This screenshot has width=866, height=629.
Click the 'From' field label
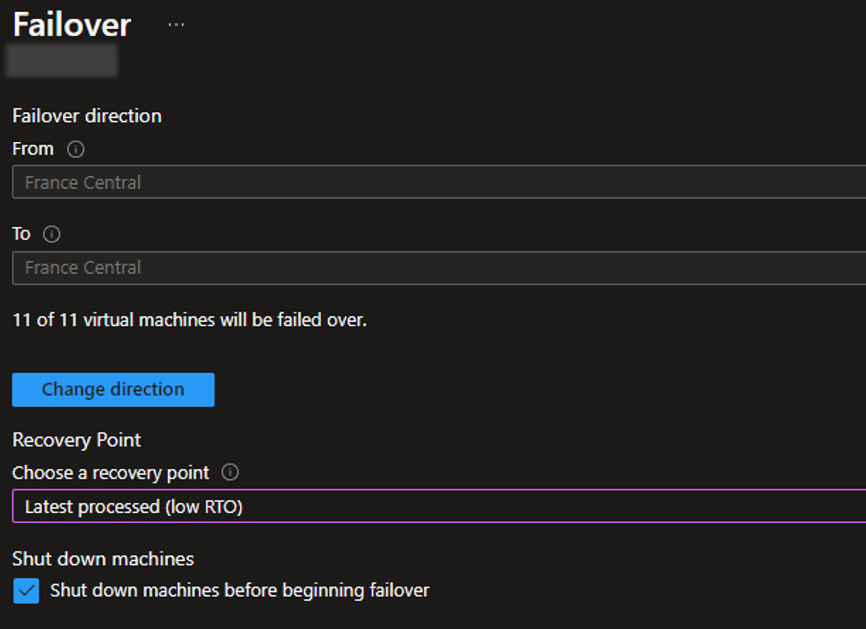tap(33, 149)
